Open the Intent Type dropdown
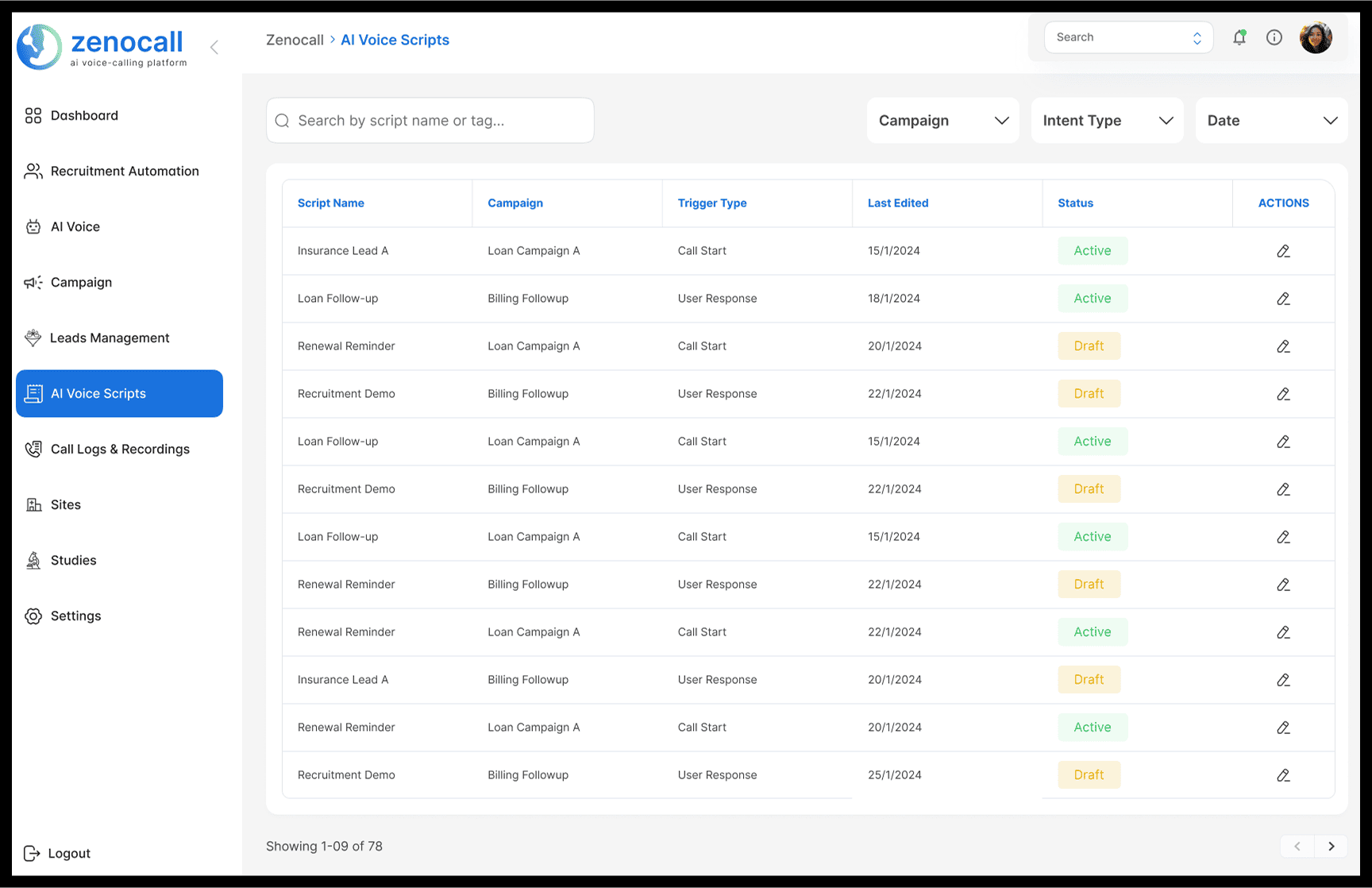Viewport: 1372px width, 888px height. 1107,121
